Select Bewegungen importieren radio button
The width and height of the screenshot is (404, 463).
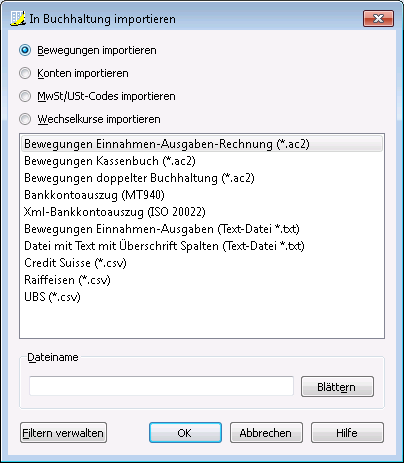[x=25, y=50]
